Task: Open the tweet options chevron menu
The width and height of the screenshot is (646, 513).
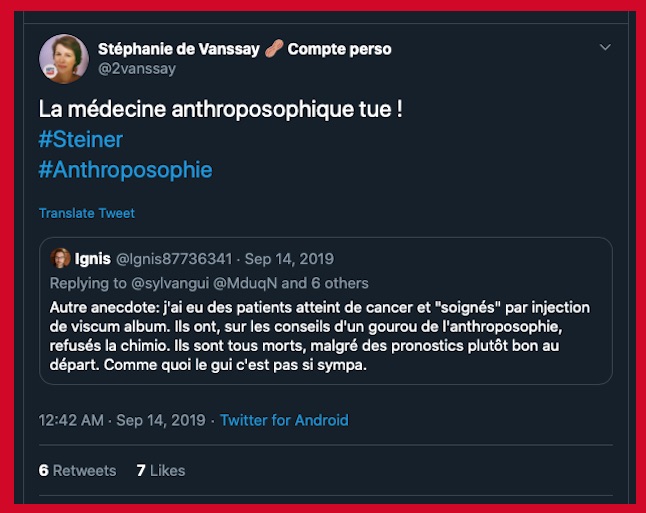Action: coord(605,47)
